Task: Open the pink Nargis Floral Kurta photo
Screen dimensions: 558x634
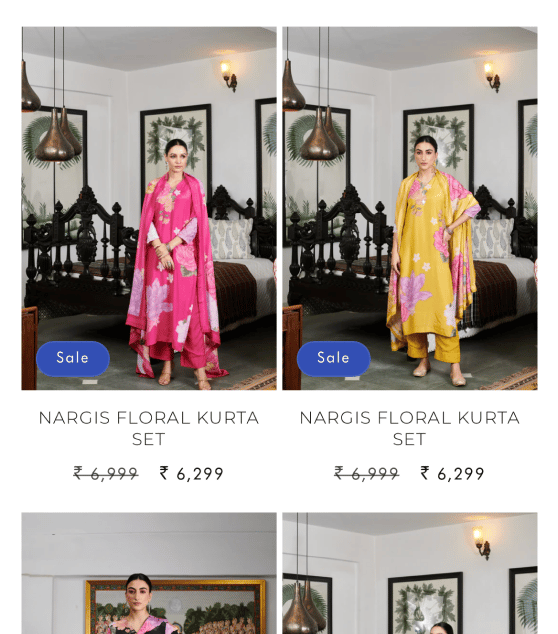Action: [x=149, y=208]
